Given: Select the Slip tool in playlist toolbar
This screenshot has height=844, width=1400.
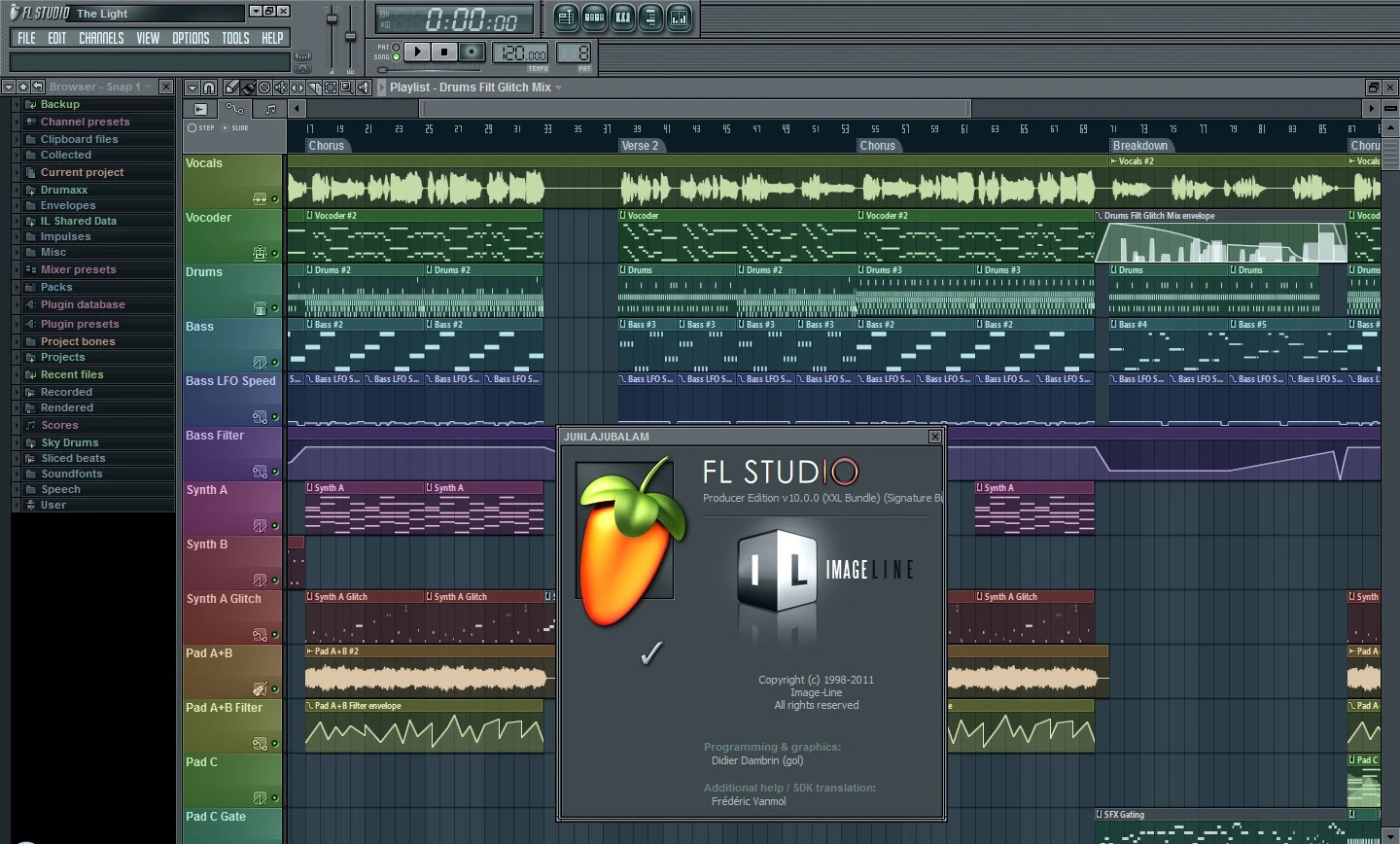Looking at the screenshot, I should point(297,88).
